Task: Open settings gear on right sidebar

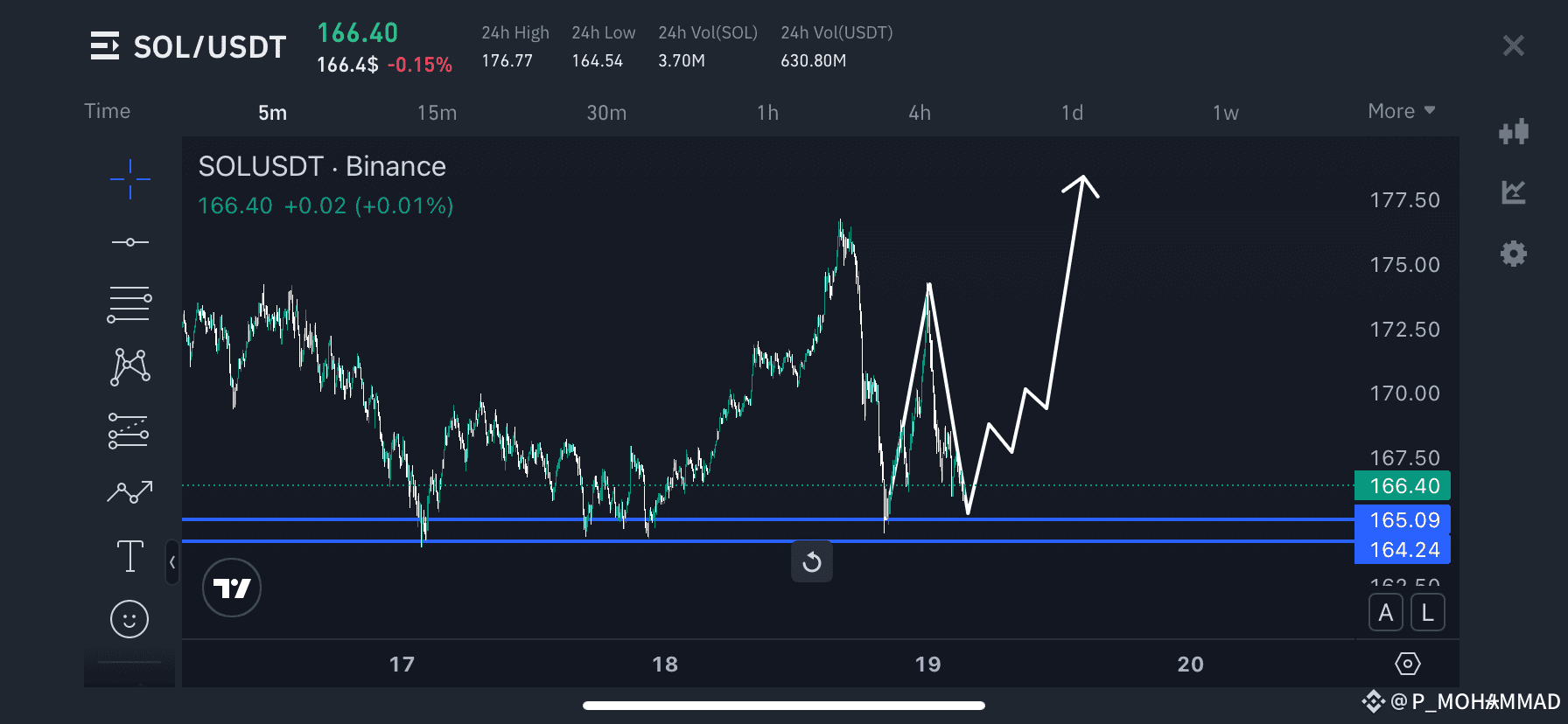Action: tap(1513, 254)
